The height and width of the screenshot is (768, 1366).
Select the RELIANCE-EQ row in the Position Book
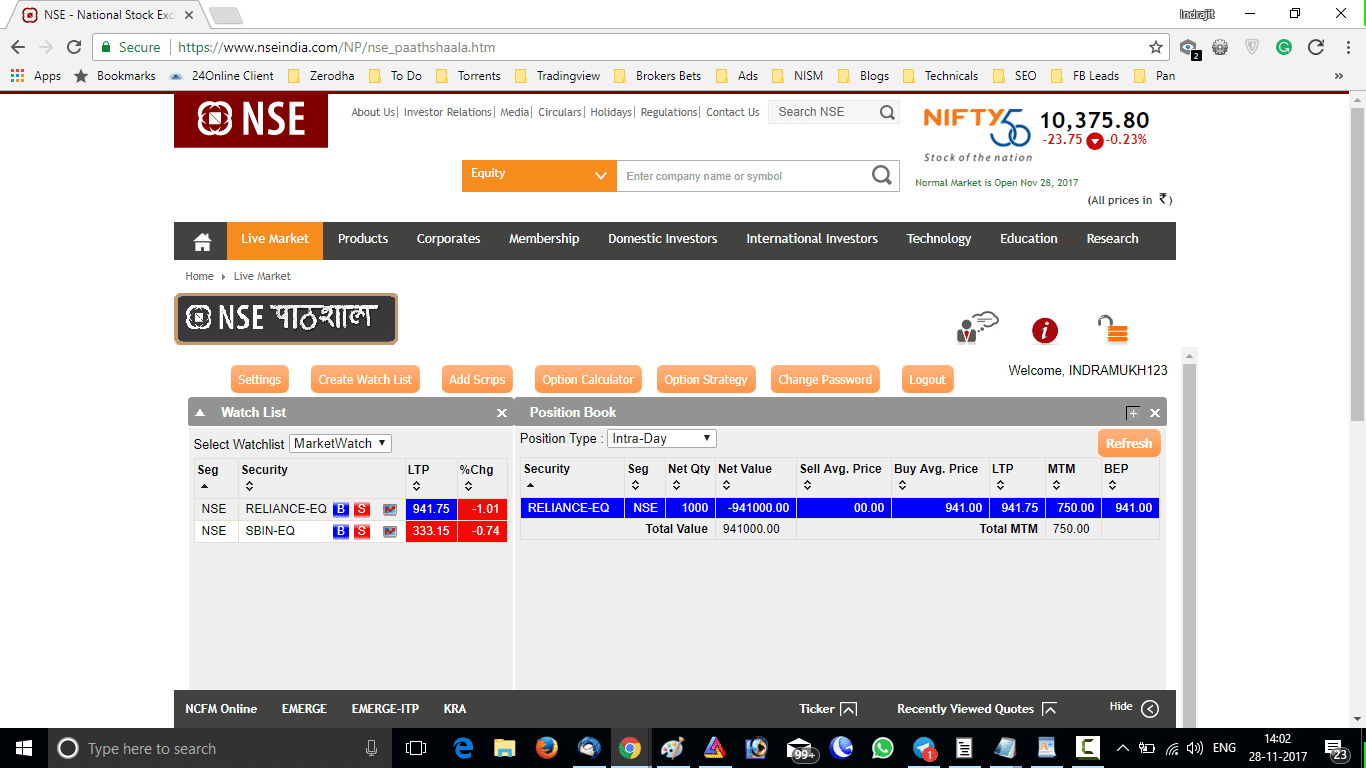point(839,508)
